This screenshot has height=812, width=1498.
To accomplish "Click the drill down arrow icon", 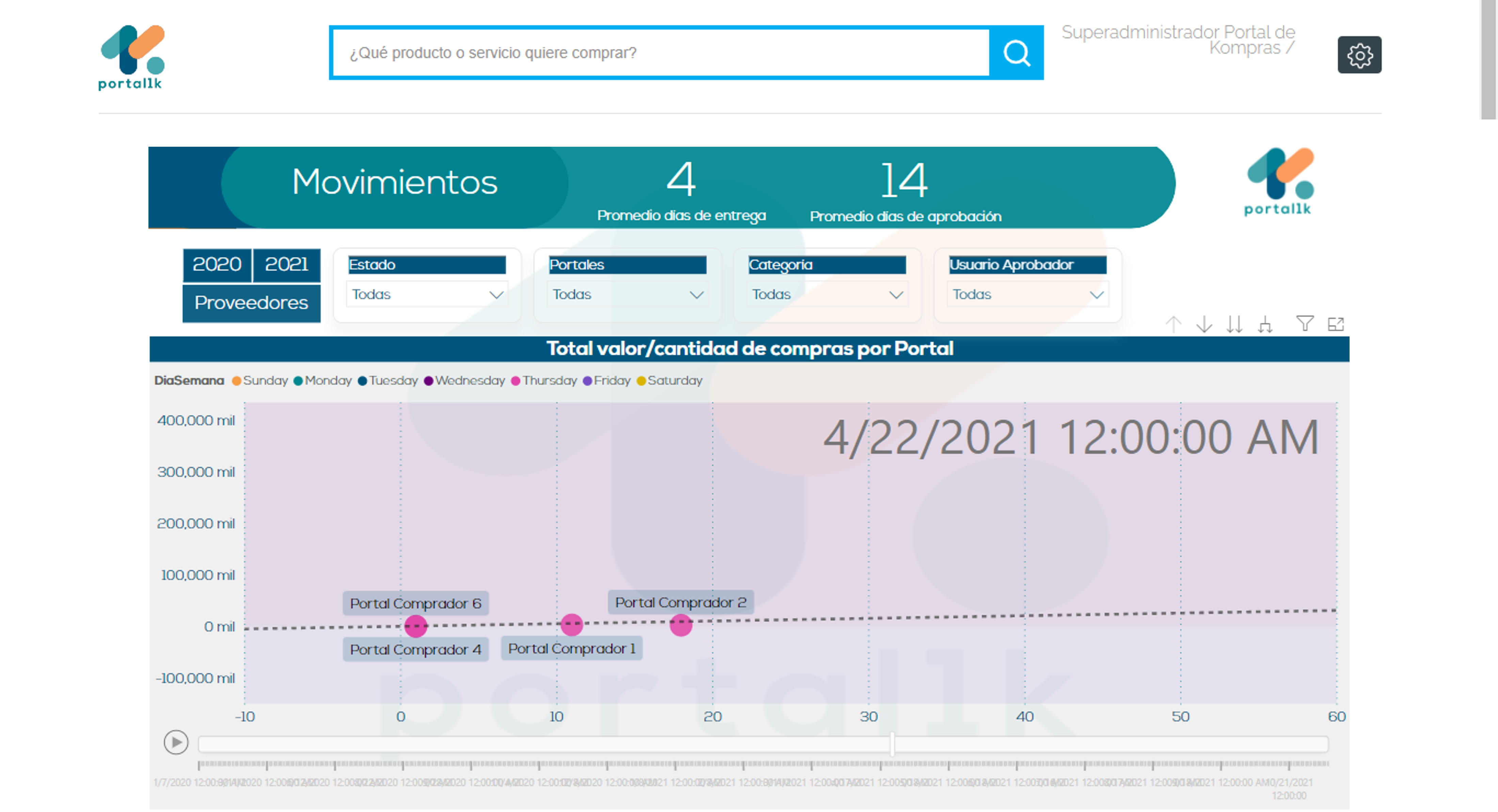I will [1204, 323].
